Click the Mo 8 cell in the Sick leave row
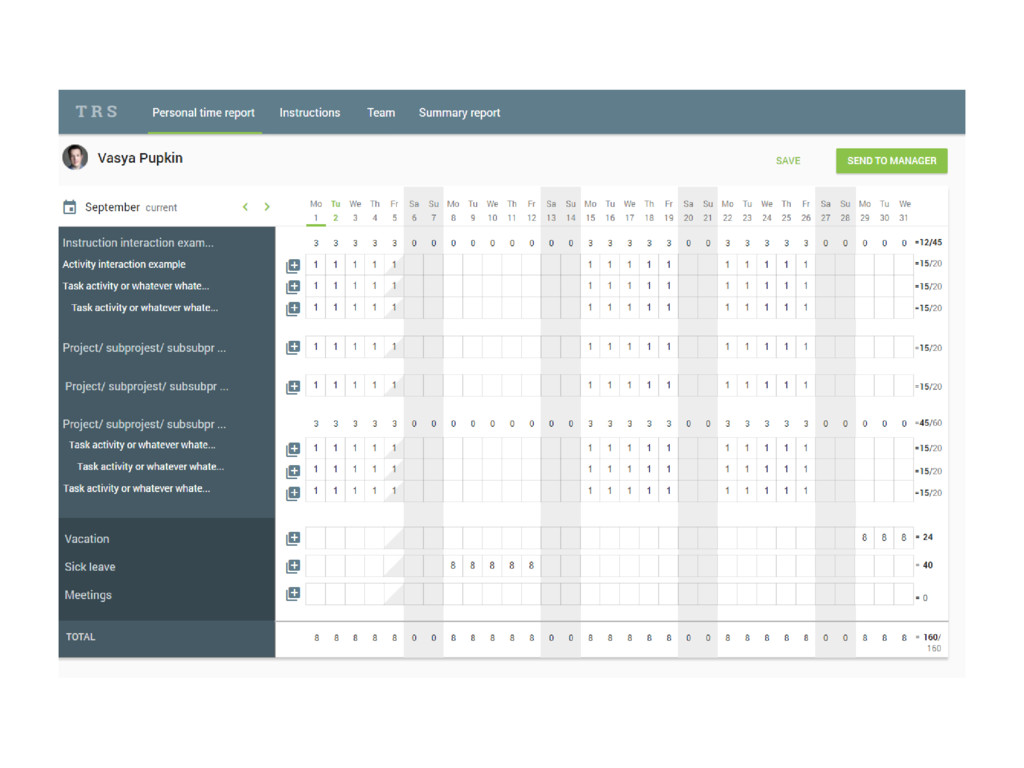Screen dimensions: 1024x768 coord(453,566)
